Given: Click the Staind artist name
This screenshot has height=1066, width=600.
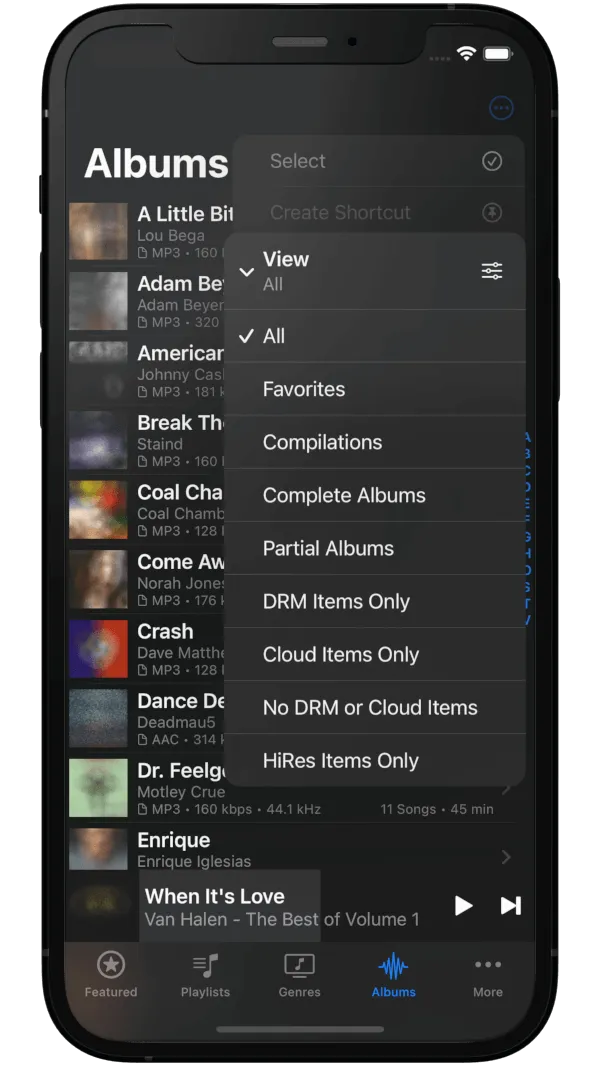Looking at the screenshot, I should (160, 445).
